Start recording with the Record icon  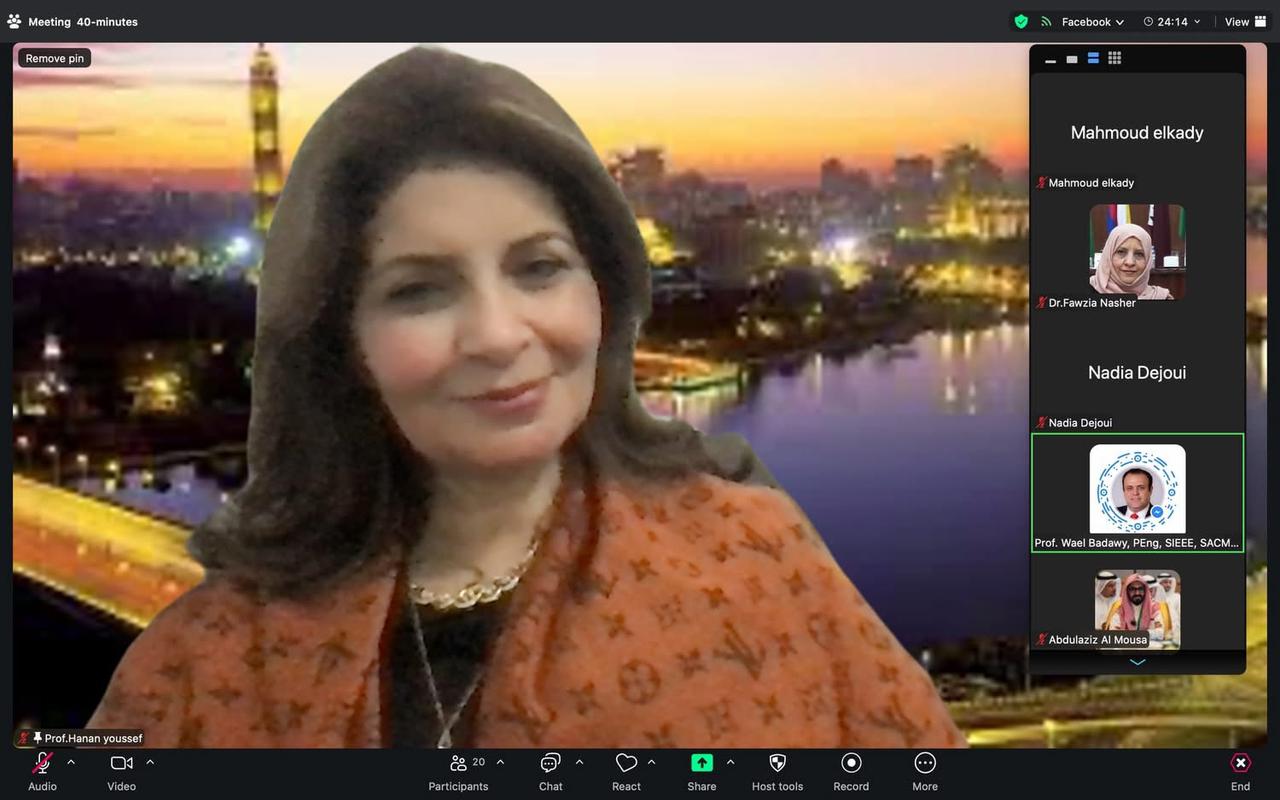point(851,764)
